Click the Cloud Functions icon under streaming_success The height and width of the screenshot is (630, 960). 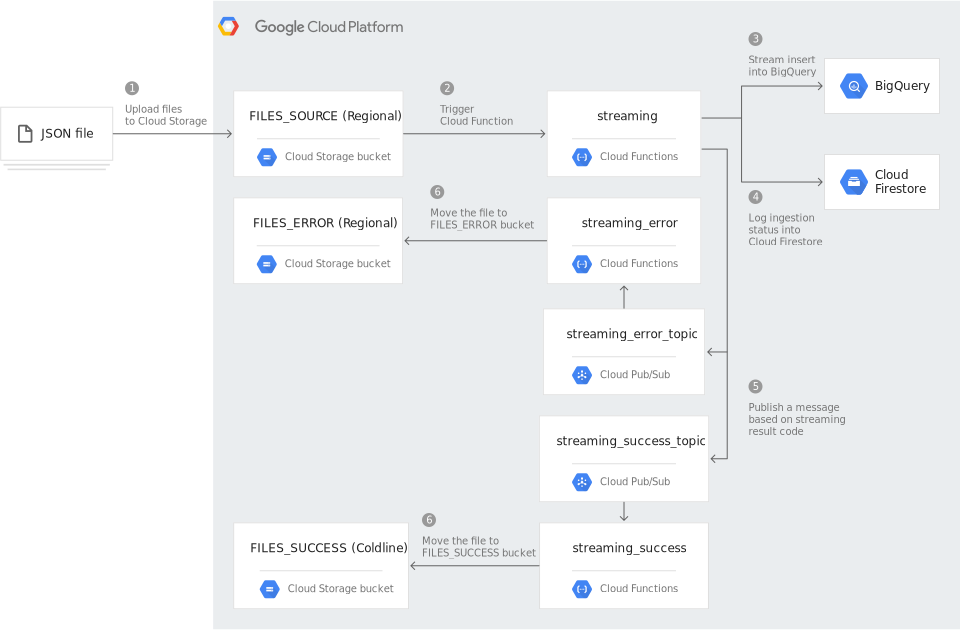[x=582, y=588]
